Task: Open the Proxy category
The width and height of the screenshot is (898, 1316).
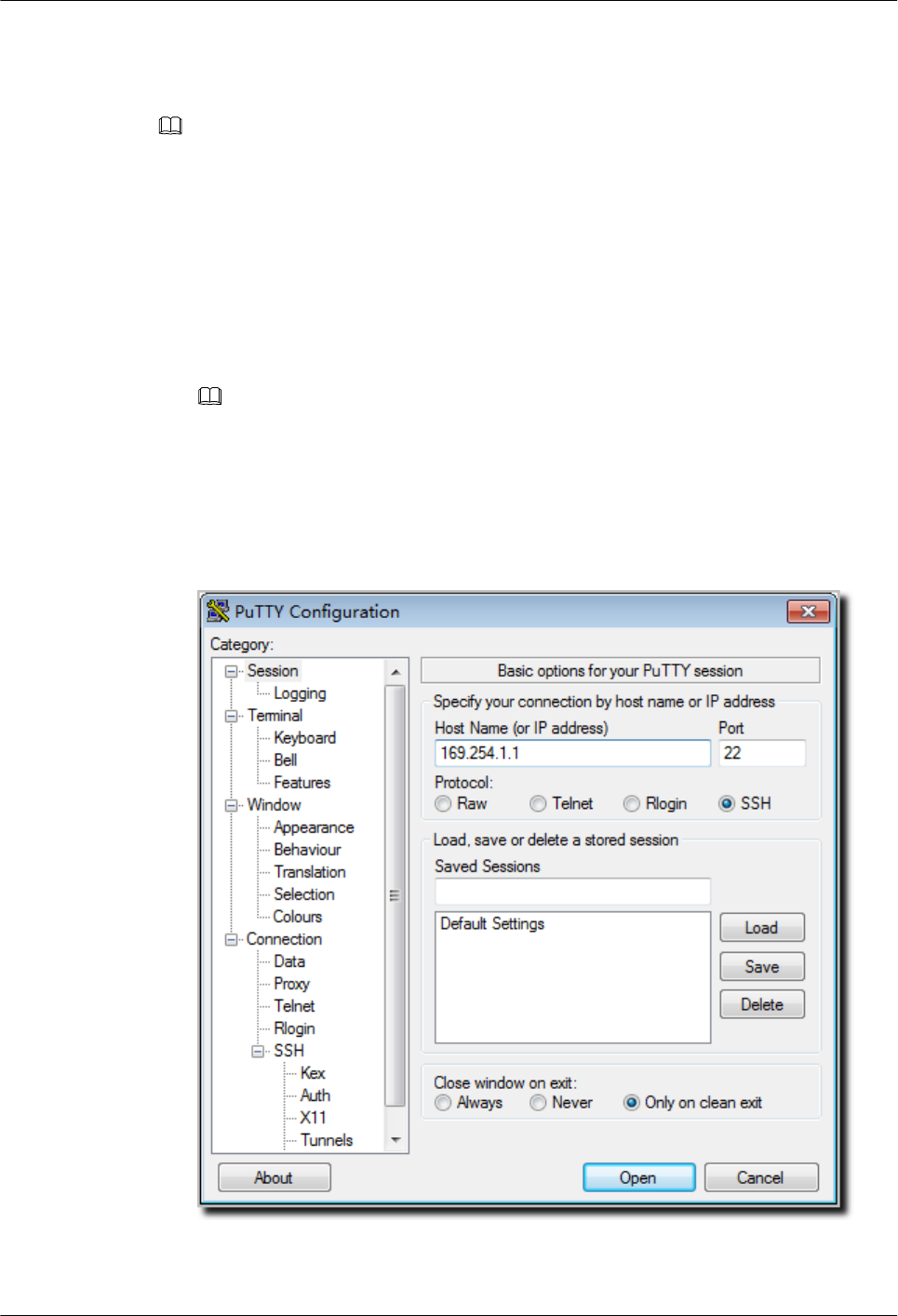Action: (291, 984)
